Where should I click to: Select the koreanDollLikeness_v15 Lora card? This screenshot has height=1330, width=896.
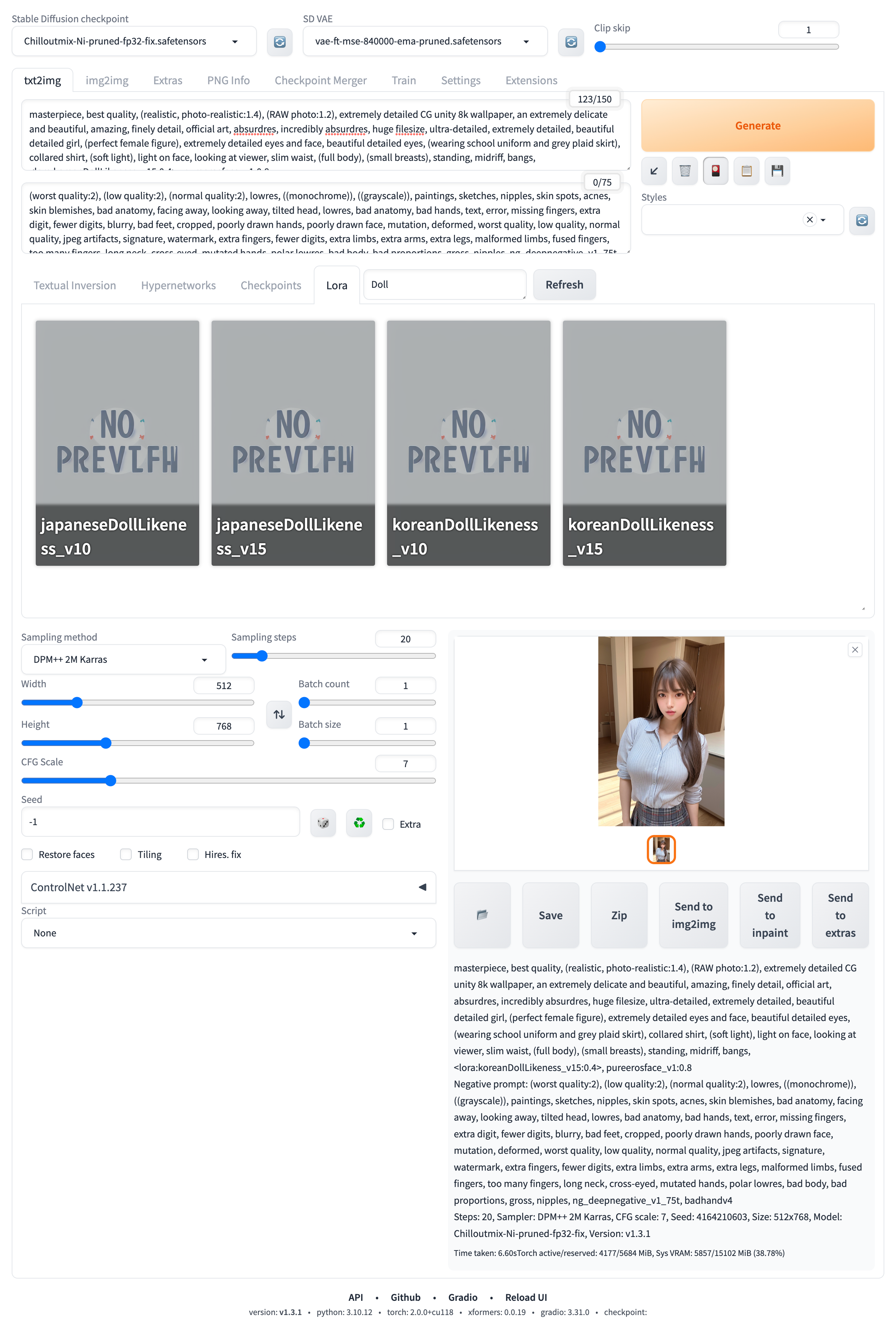tap(644, 443)
